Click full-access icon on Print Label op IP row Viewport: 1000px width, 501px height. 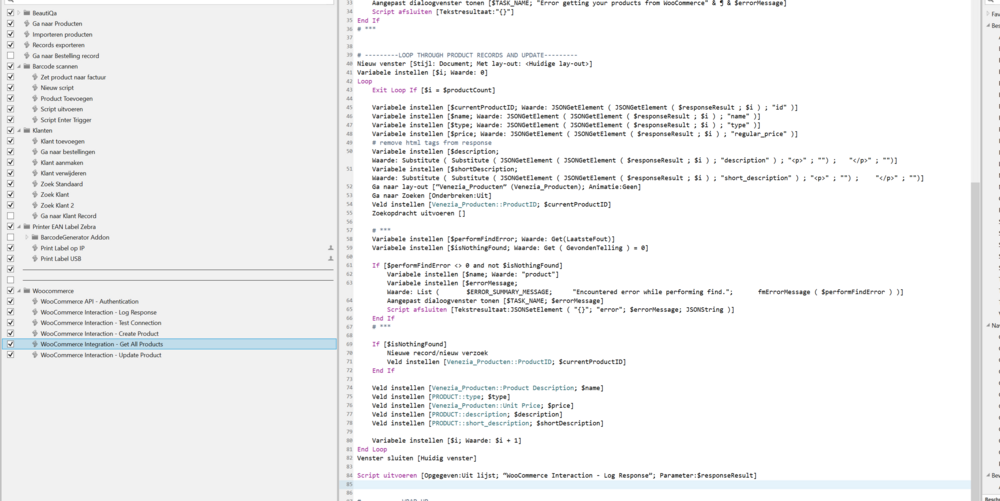[331, 248]
